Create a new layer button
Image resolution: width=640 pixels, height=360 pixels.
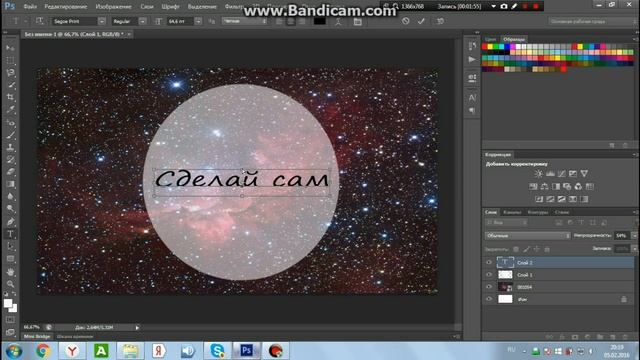612,337
